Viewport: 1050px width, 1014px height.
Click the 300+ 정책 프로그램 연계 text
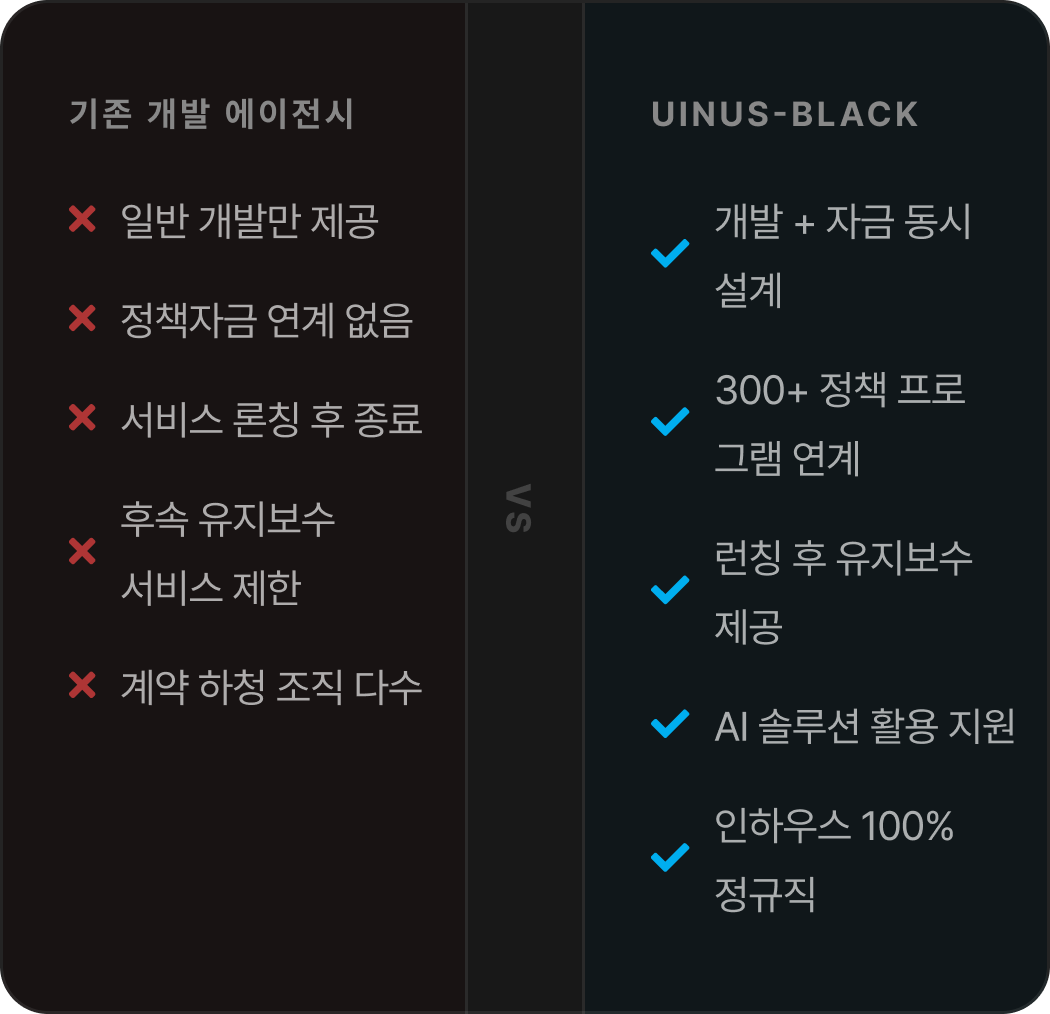[x=840, y=423]
